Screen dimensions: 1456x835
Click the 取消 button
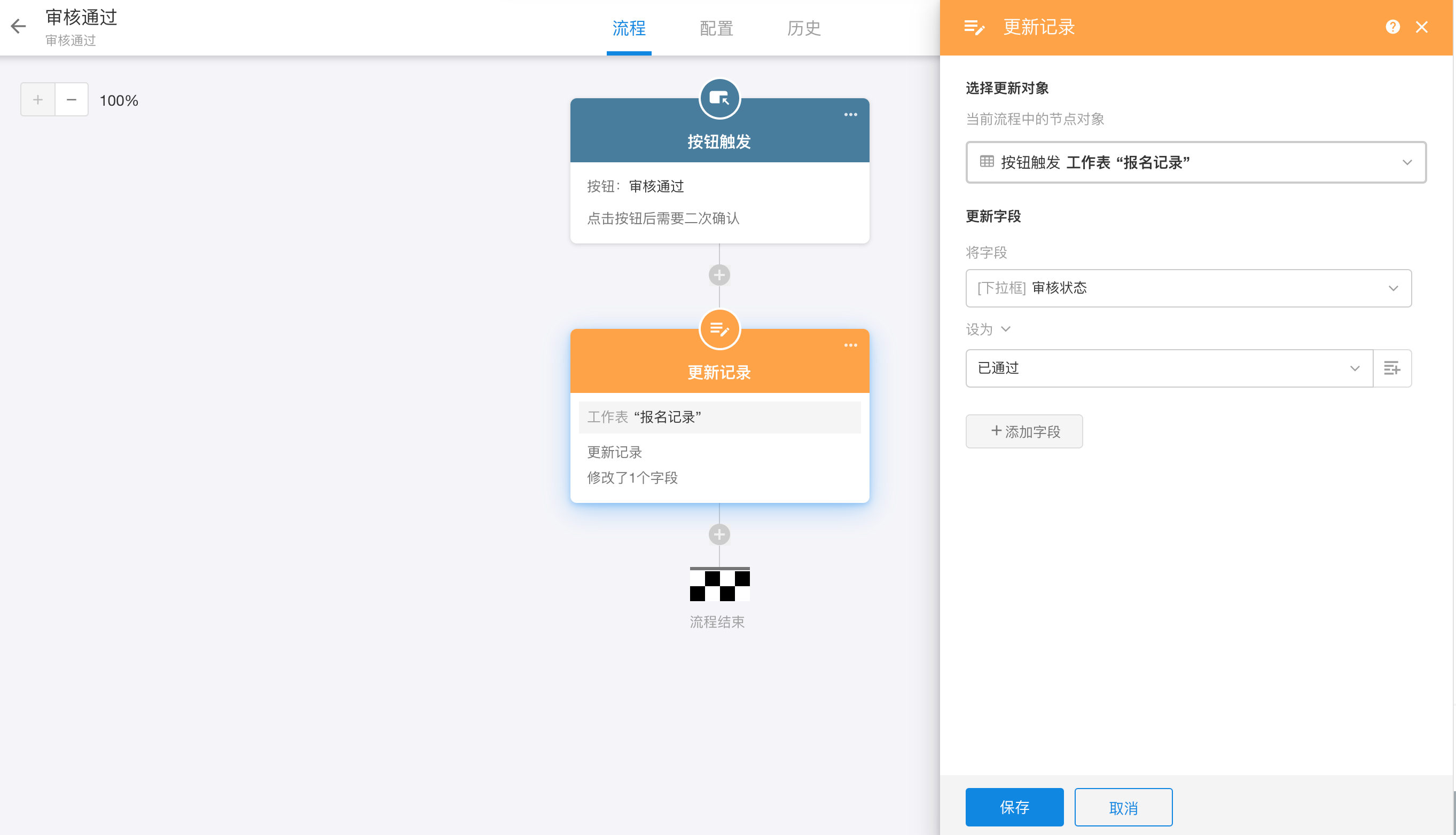[1123, 807]
